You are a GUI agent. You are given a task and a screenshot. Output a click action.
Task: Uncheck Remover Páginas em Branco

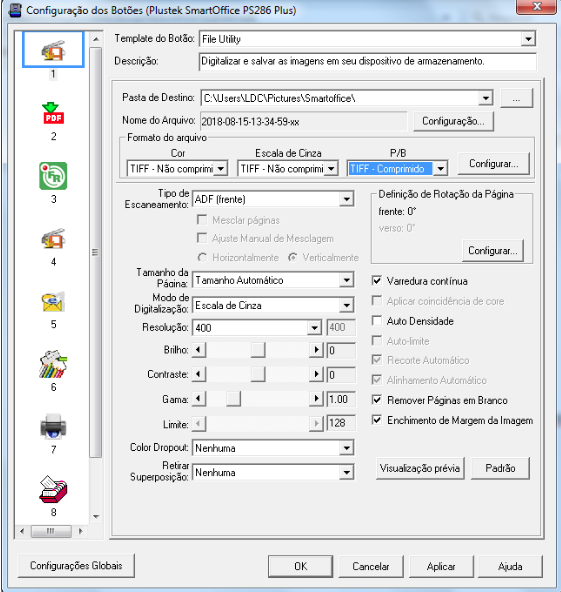(x=377, y=399)
